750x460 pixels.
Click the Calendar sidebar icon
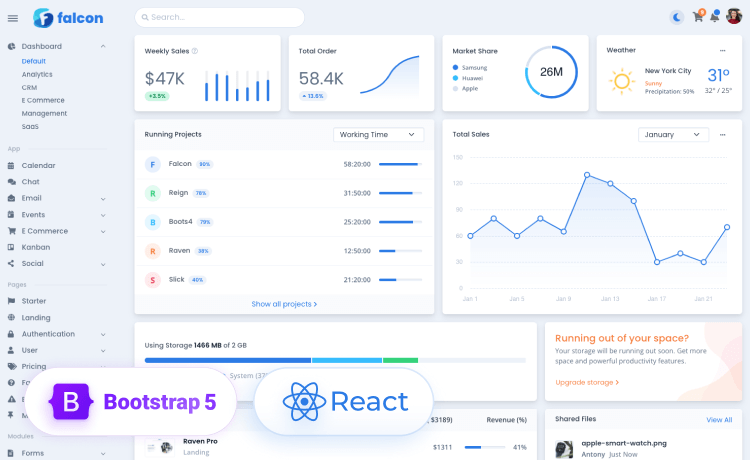click(x=11, y=165)
